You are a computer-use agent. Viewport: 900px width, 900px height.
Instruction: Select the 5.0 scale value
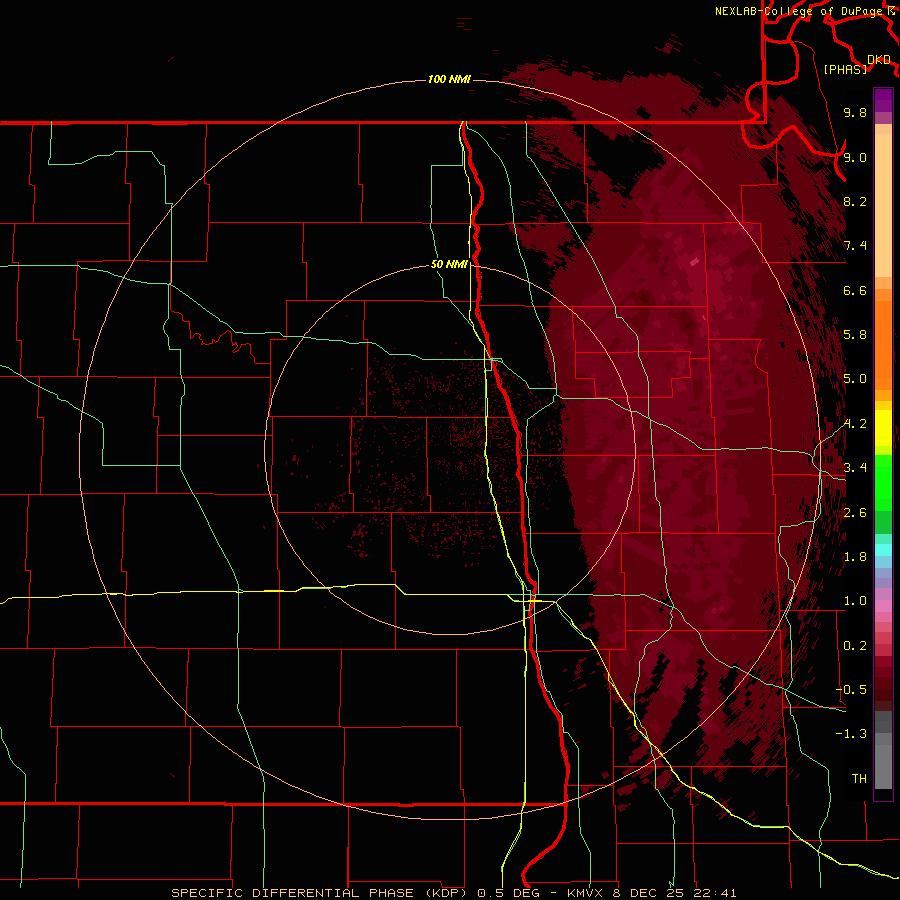tap(855, 379)
